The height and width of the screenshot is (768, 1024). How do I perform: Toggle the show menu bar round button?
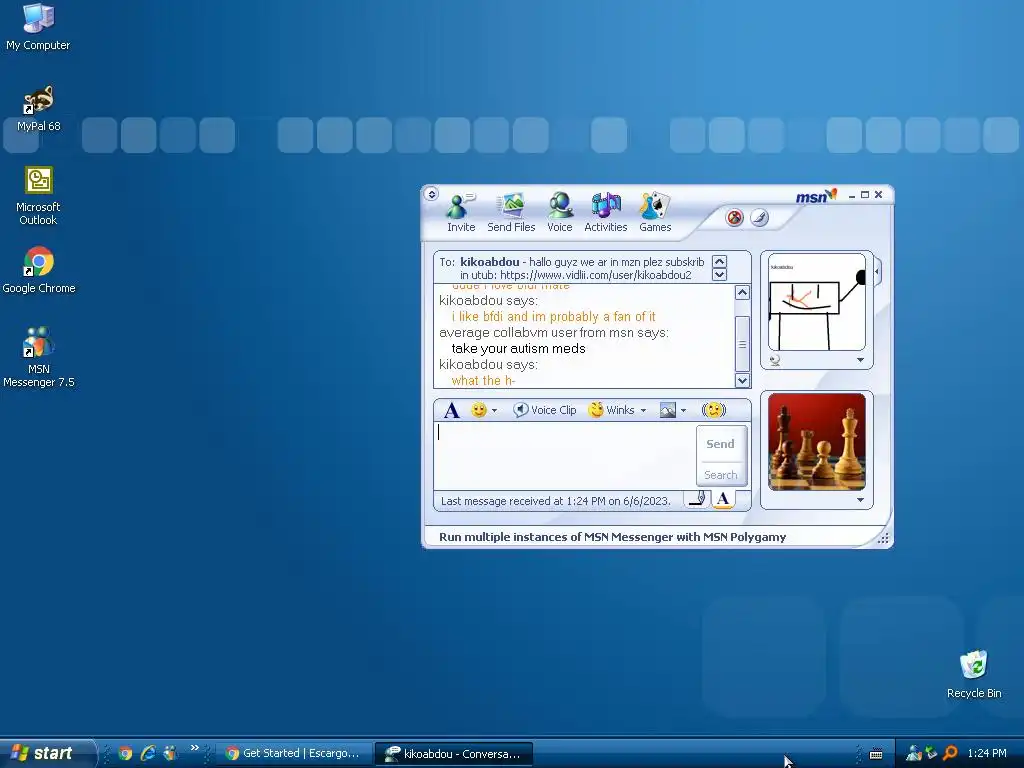(431, 194)
